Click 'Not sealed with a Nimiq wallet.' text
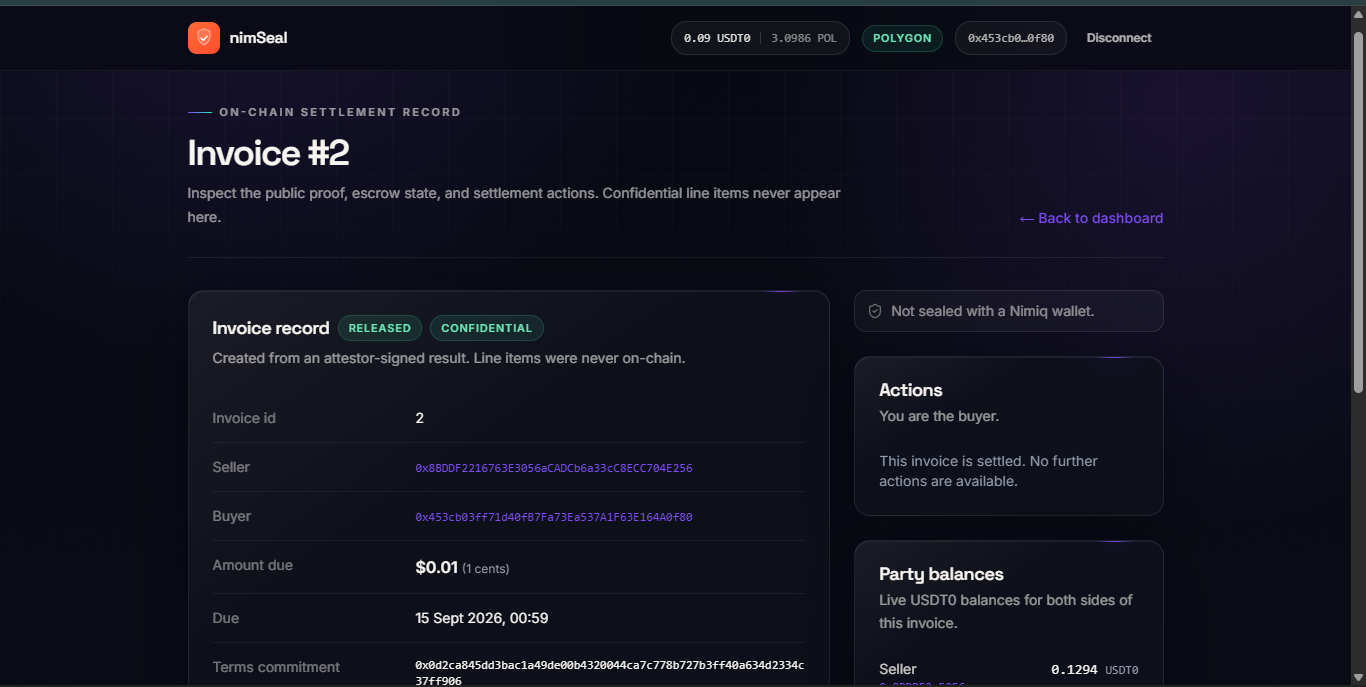The height and width of the screenshot is (687, 1366). [x=993, y=311]
